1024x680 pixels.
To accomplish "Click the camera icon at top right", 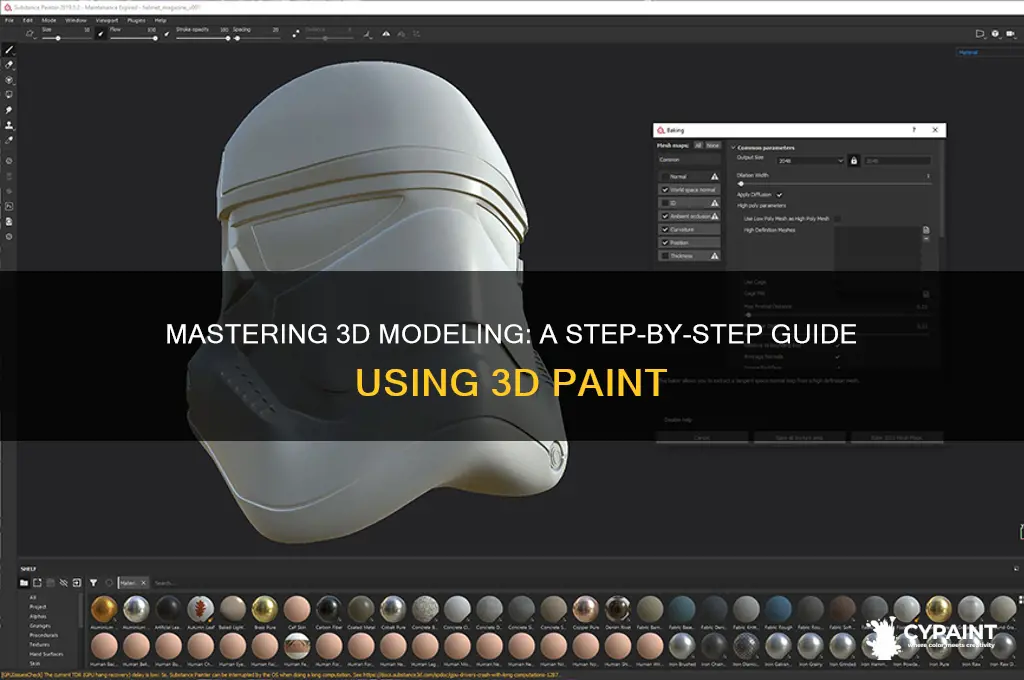I will [x=1010, y=33].
